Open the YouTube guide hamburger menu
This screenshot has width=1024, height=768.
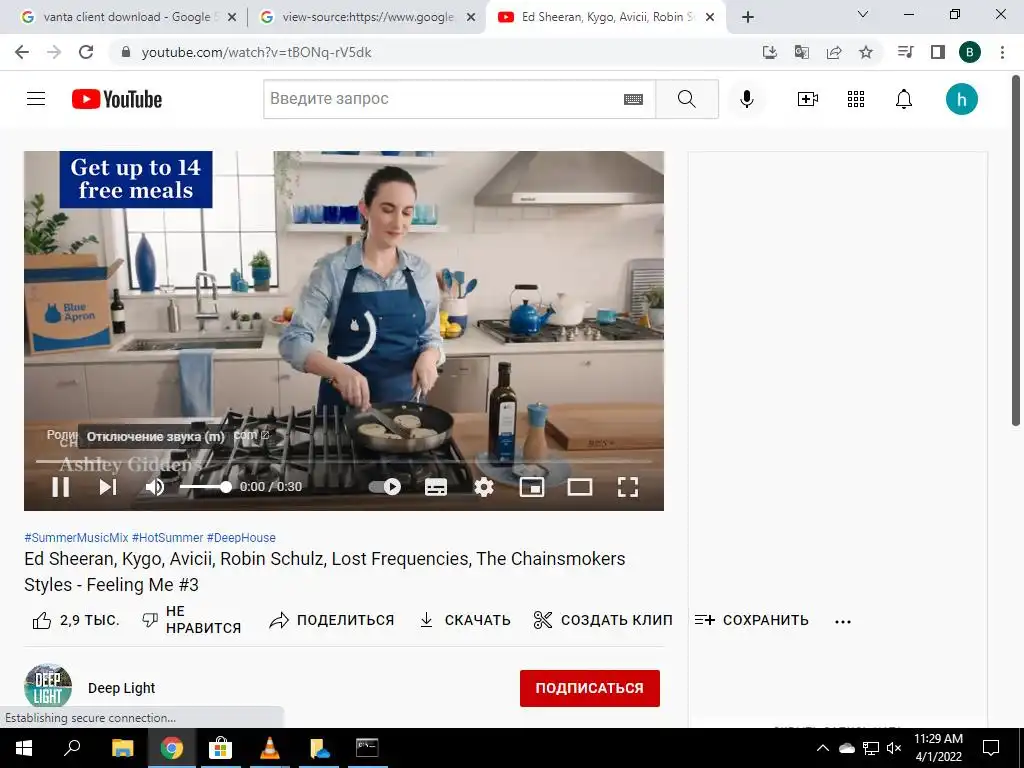[36, 99]
